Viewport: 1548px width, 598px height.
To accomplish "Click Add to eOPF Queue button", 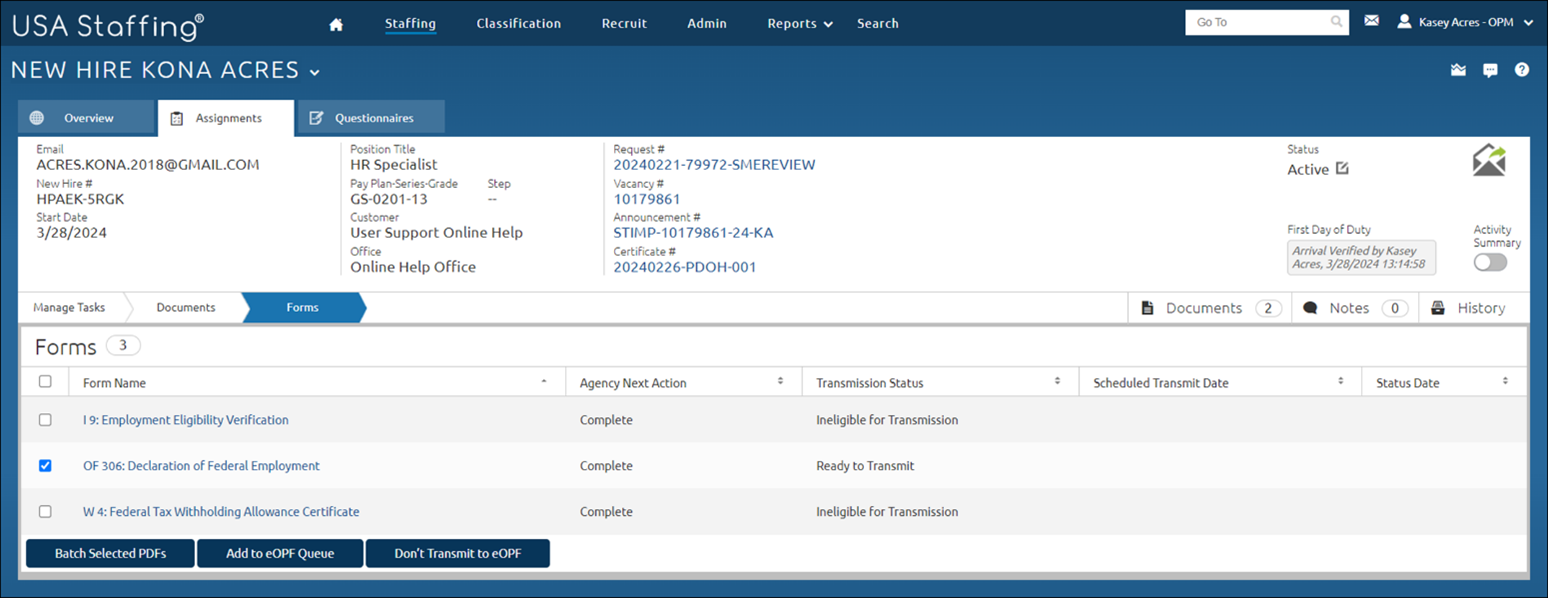I will tap(280, 553).
